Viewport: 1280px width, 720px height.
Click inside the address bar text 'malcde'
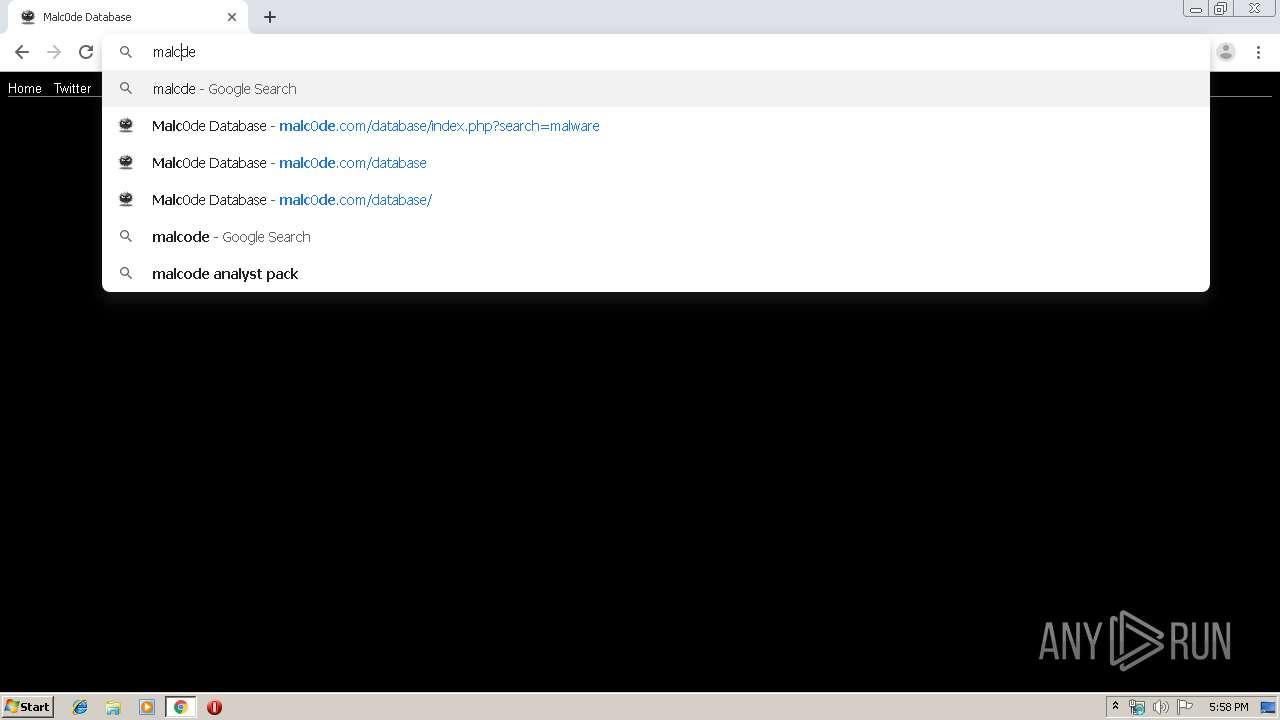pyautogui.click(x=174, y=52)
